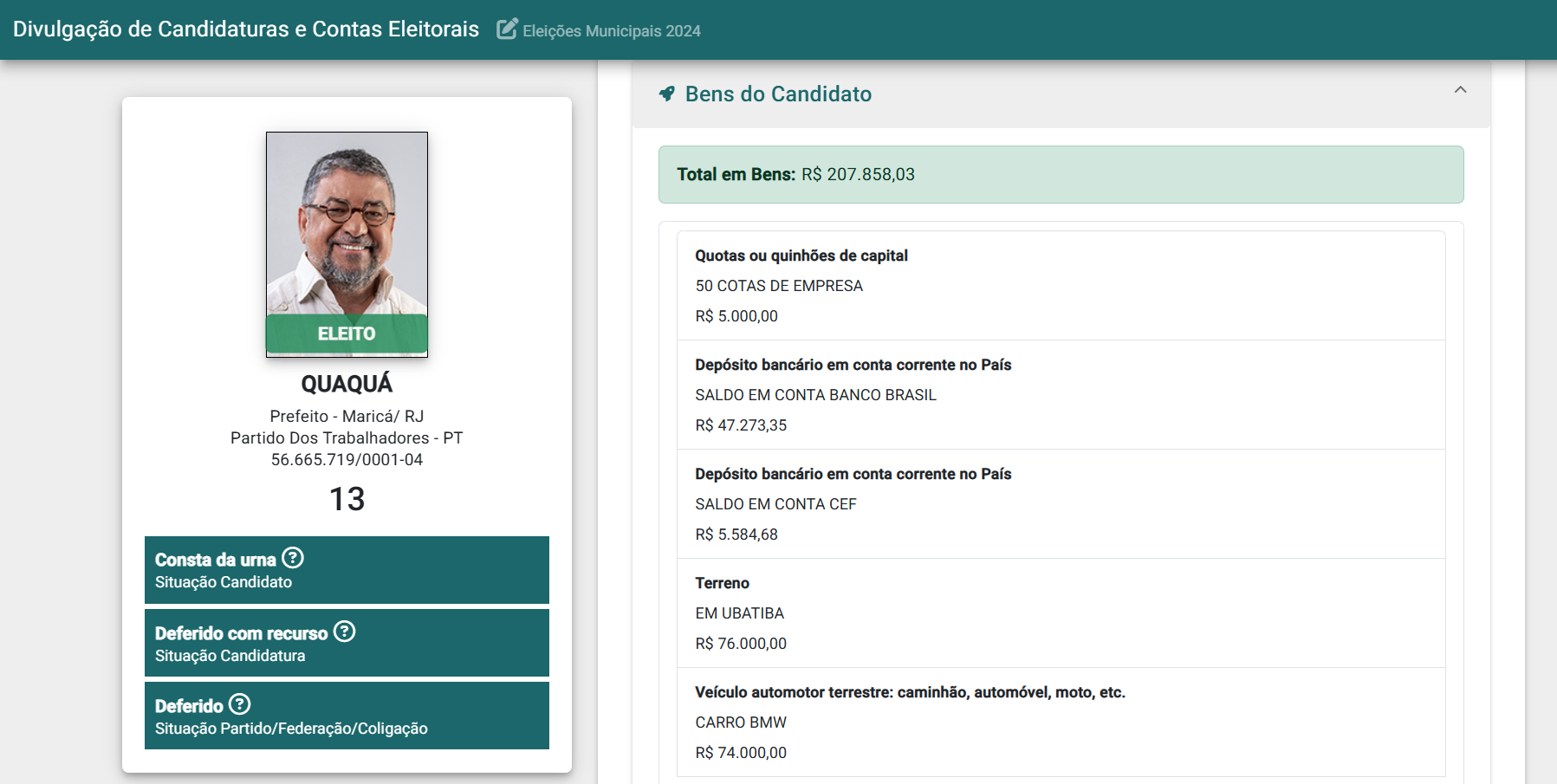Select the Consta da urna status box

(347, 570)
